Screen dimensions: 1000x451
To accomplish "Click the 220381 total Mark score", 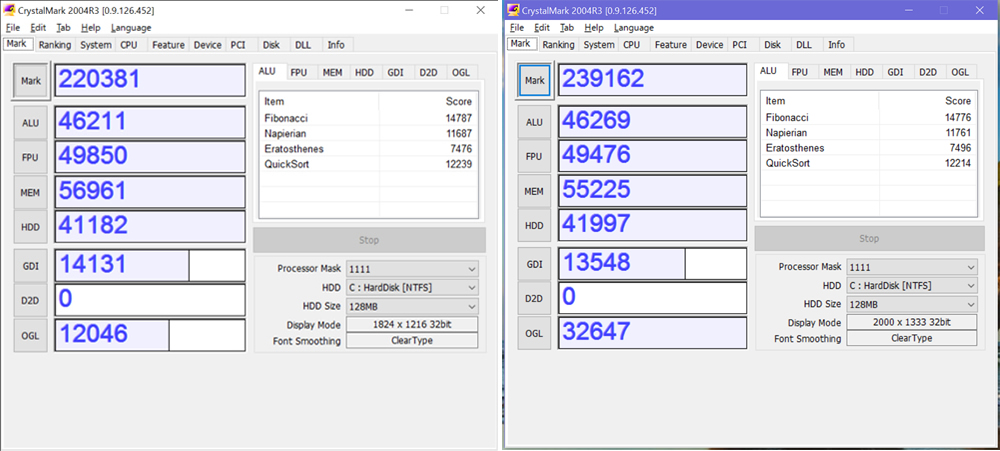I will (x=150, y=80).
